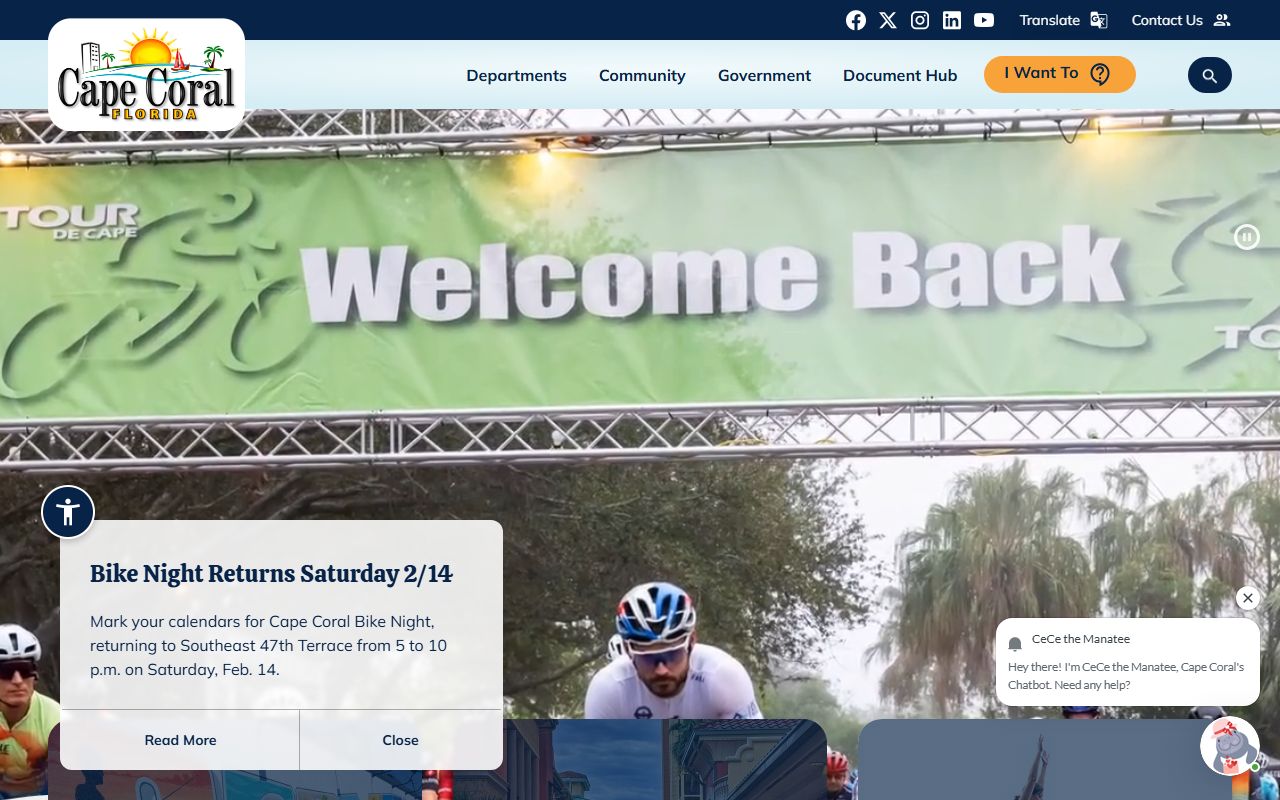Click Read More on Bike Night notice
This screenshot has width=1280, height=800.
click(x=180, y=740)
